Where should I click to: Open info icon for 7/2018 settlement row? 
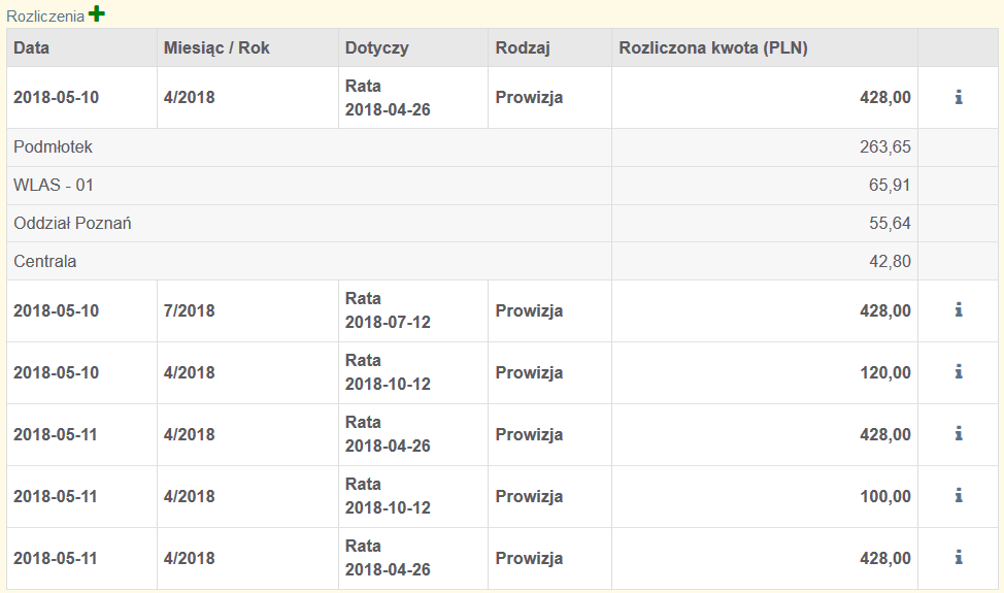[958, 310]
